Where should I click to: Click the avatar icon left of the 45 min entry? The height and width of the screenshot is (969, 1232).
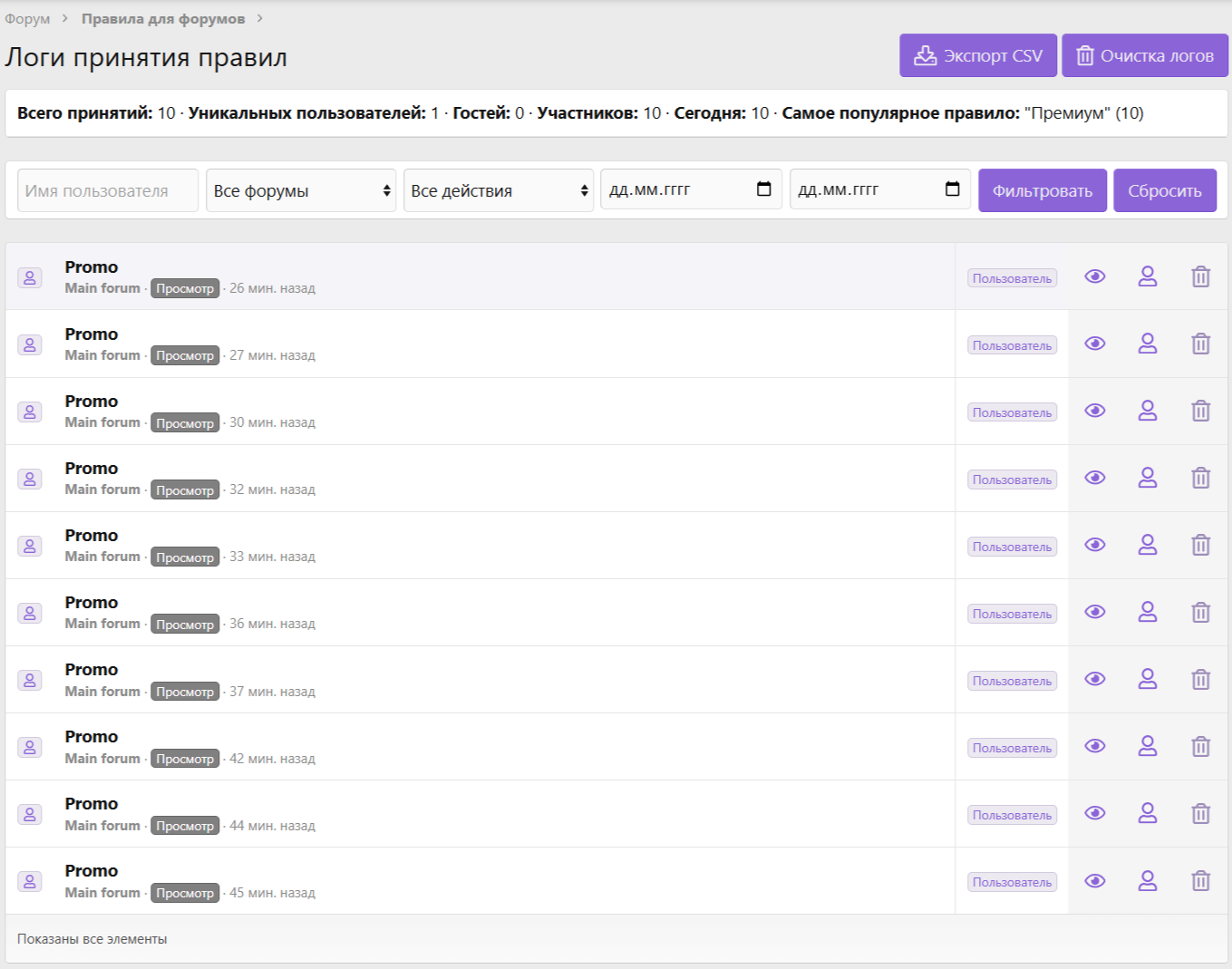(x=30, y=881)
